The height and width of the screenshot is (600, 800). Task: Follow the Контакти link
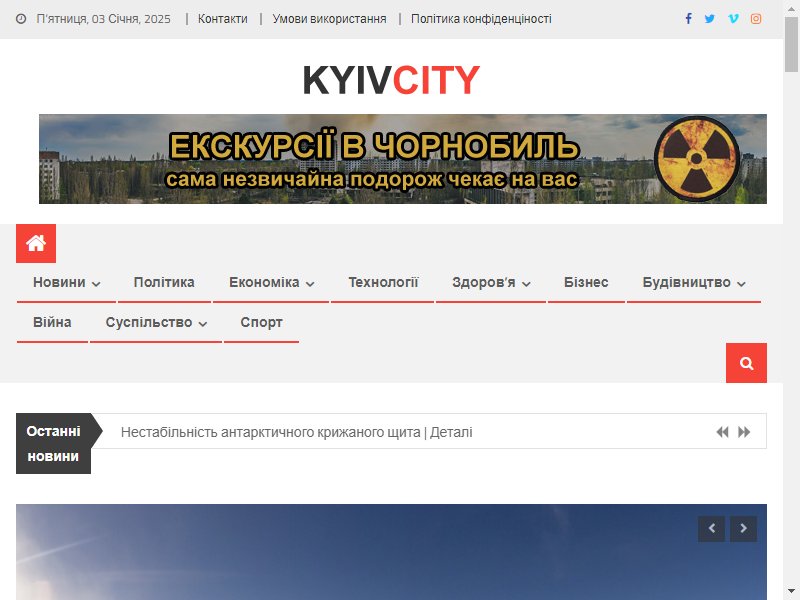pos(222,19)
